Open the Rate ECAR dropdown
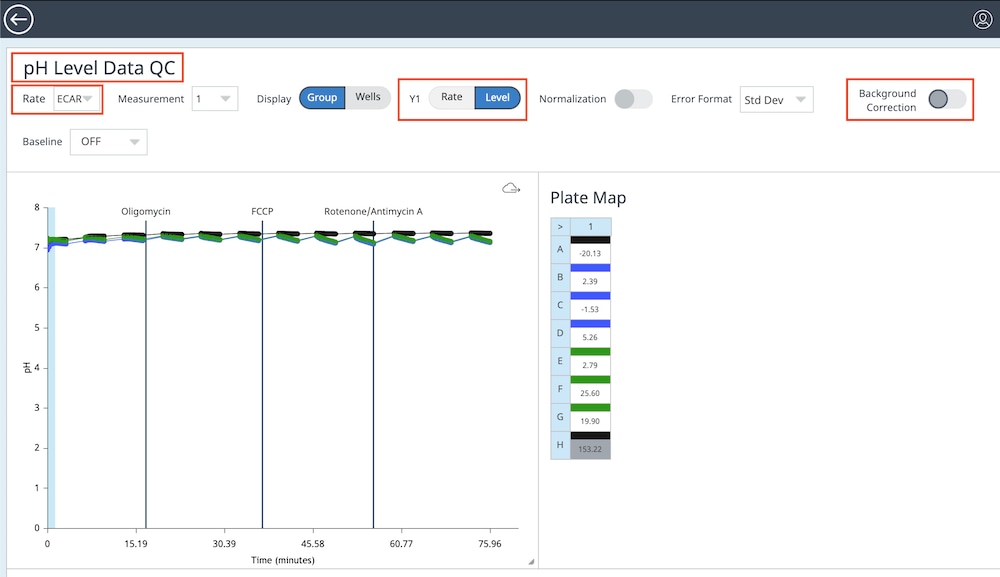The image size is (1000, 577). coord(75,99)
